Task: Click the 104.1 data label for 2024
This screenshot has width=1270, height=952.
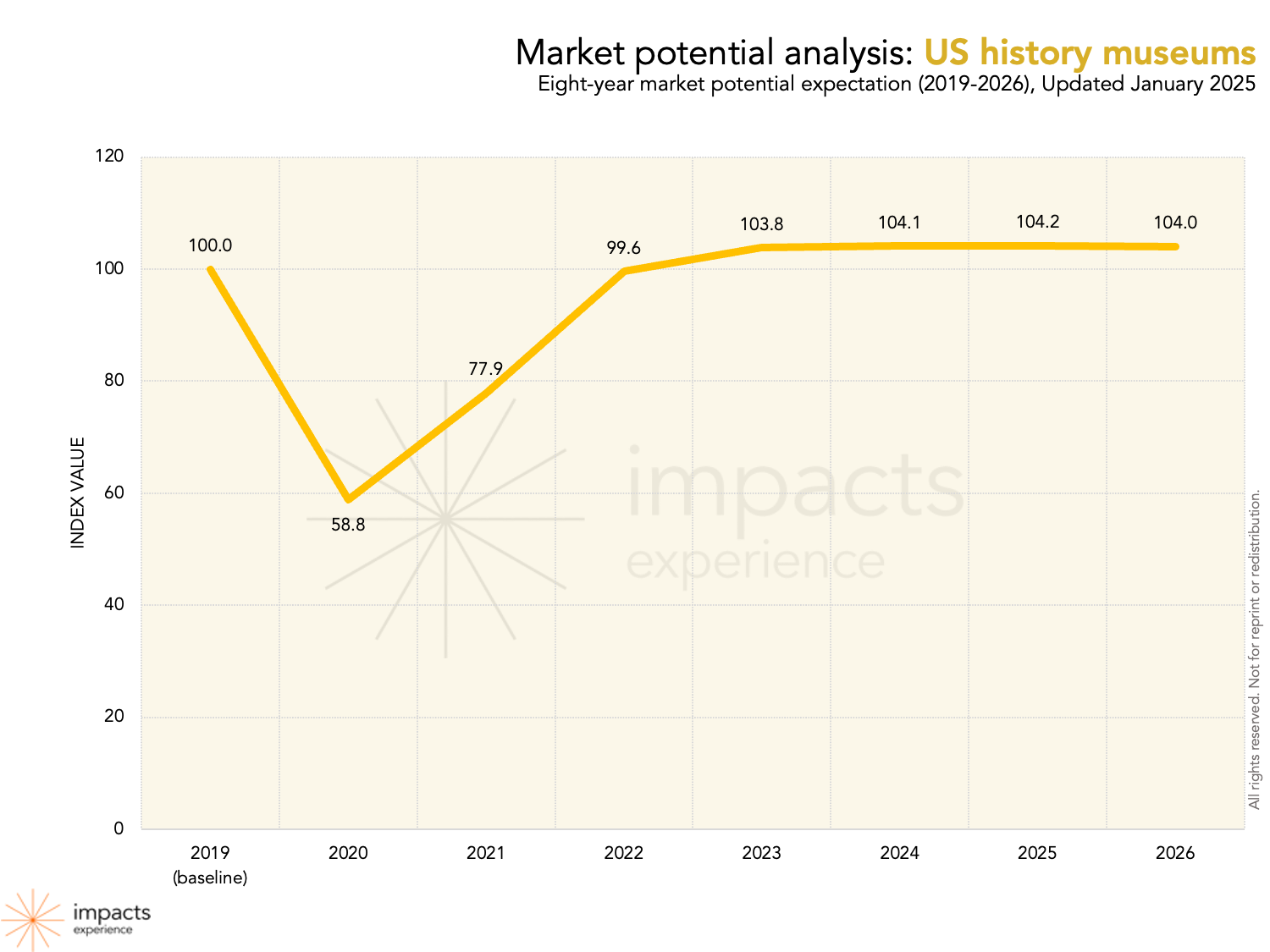Action: coord(899,223)
